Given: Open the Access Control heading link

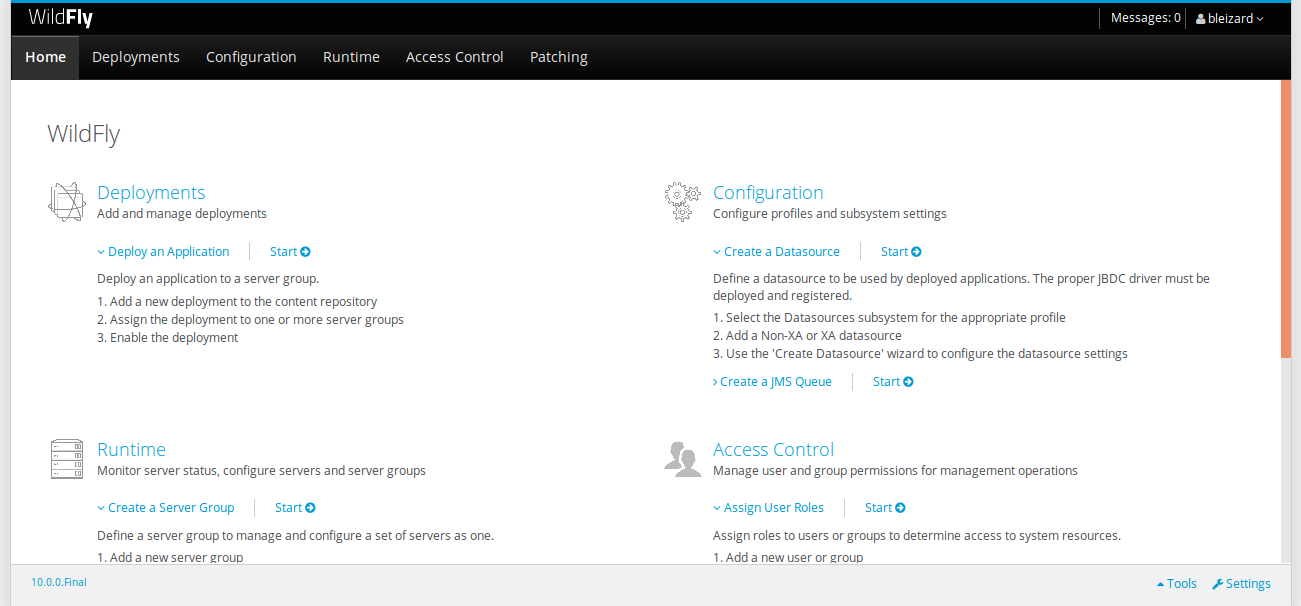Looking at the screenshot, I should tap(773, 450).
